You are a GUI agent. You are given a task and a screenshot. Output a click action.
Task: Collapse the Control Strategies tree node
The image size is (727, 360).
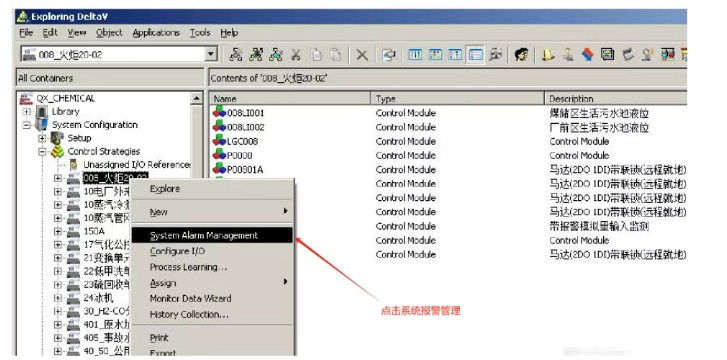[x=42, y=152]
